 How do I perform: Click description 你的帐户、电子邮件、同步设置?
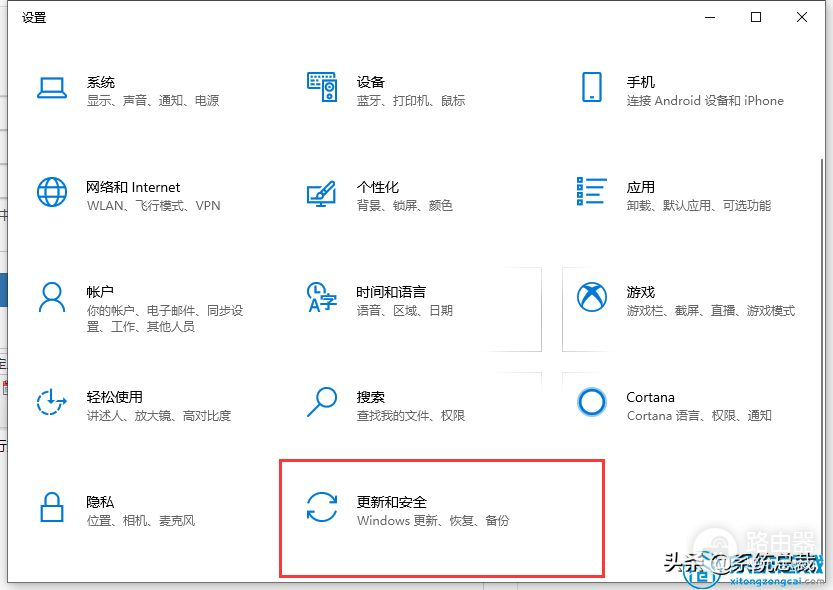(165, 318)
